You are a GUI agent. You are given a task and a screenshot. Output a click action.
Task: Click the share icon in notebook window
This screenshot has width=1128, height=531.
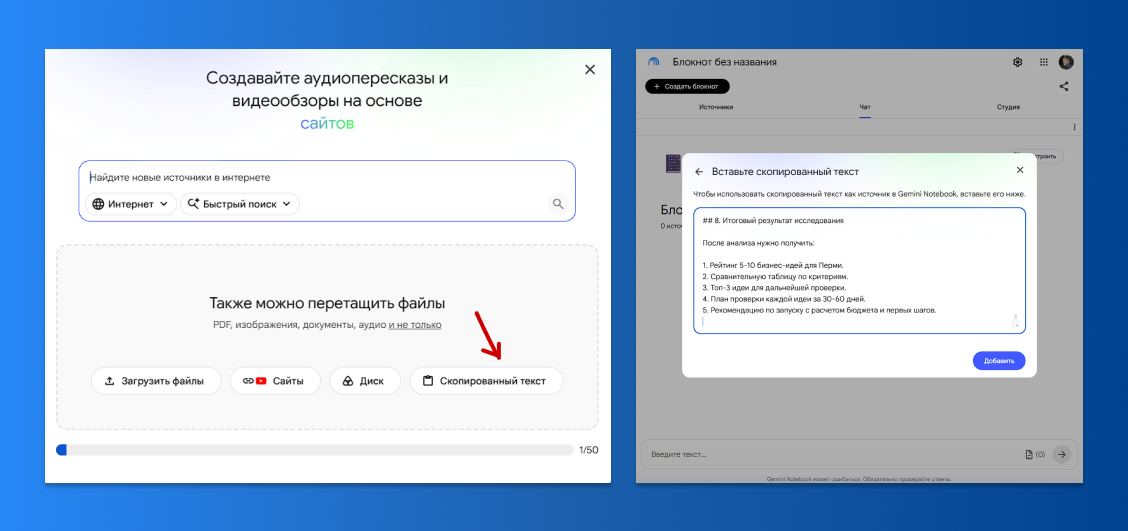[1064, 86]
